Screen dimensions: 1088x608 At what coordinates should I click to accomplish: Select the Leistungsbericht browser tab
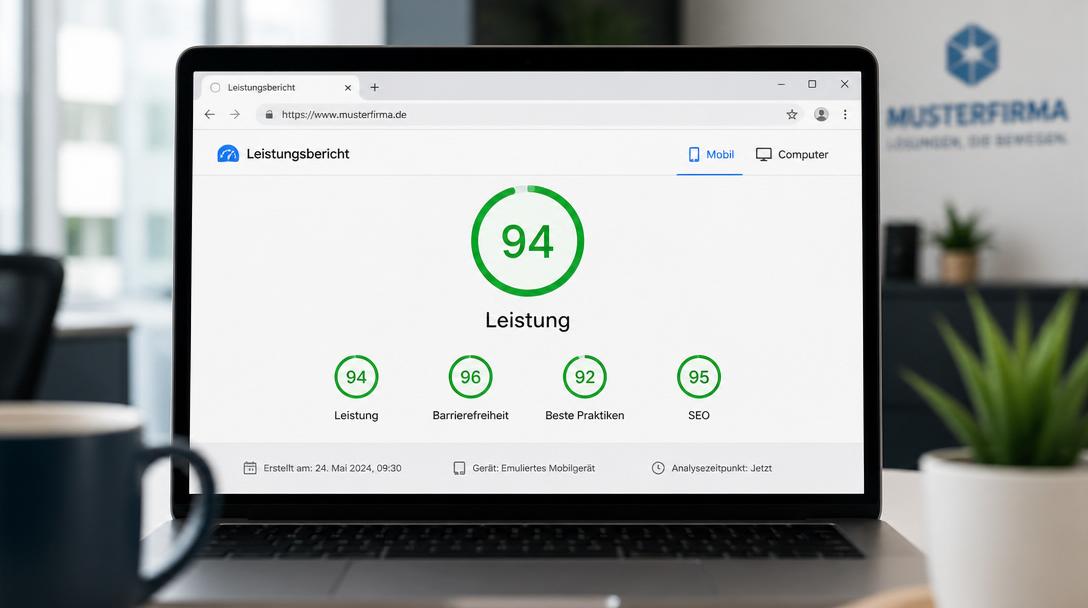[x=280, y=87]
